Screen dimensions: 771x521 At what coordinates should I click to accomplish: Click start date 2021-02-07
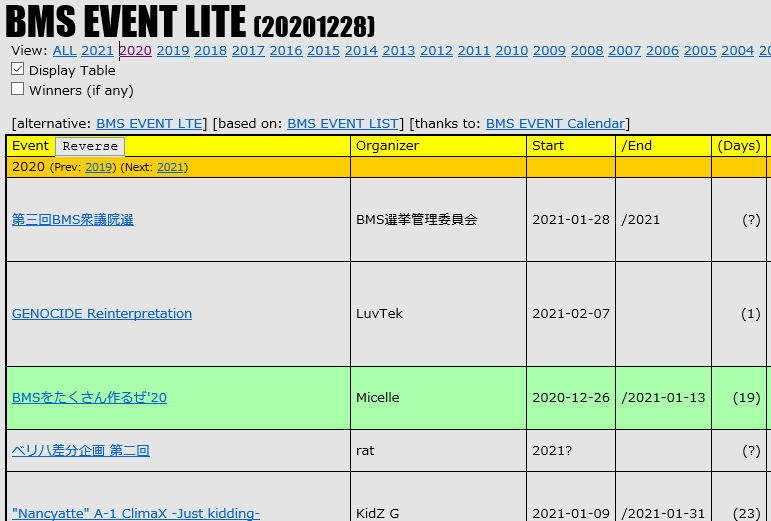(571, 314)
